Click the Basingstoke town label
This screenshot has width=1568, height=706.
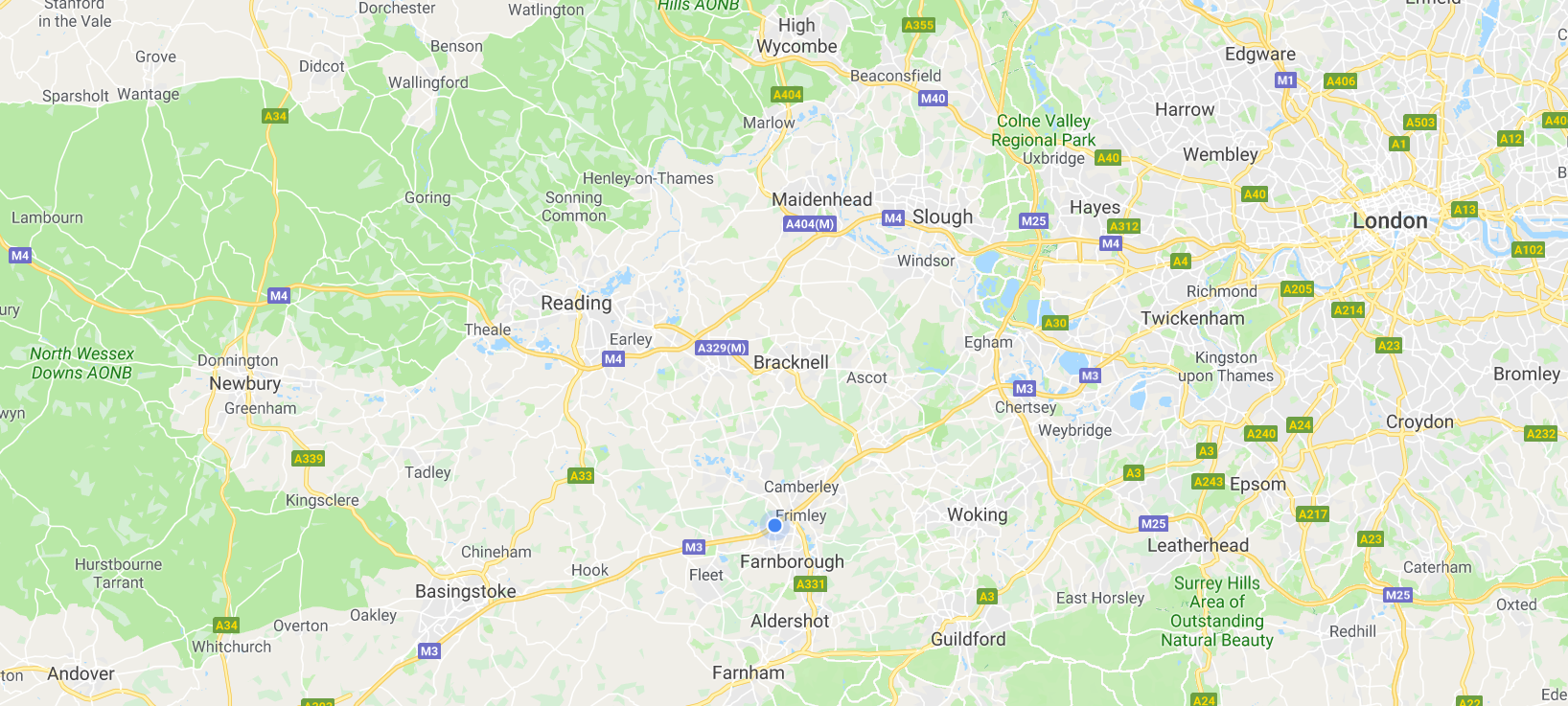tap(466, 591)
